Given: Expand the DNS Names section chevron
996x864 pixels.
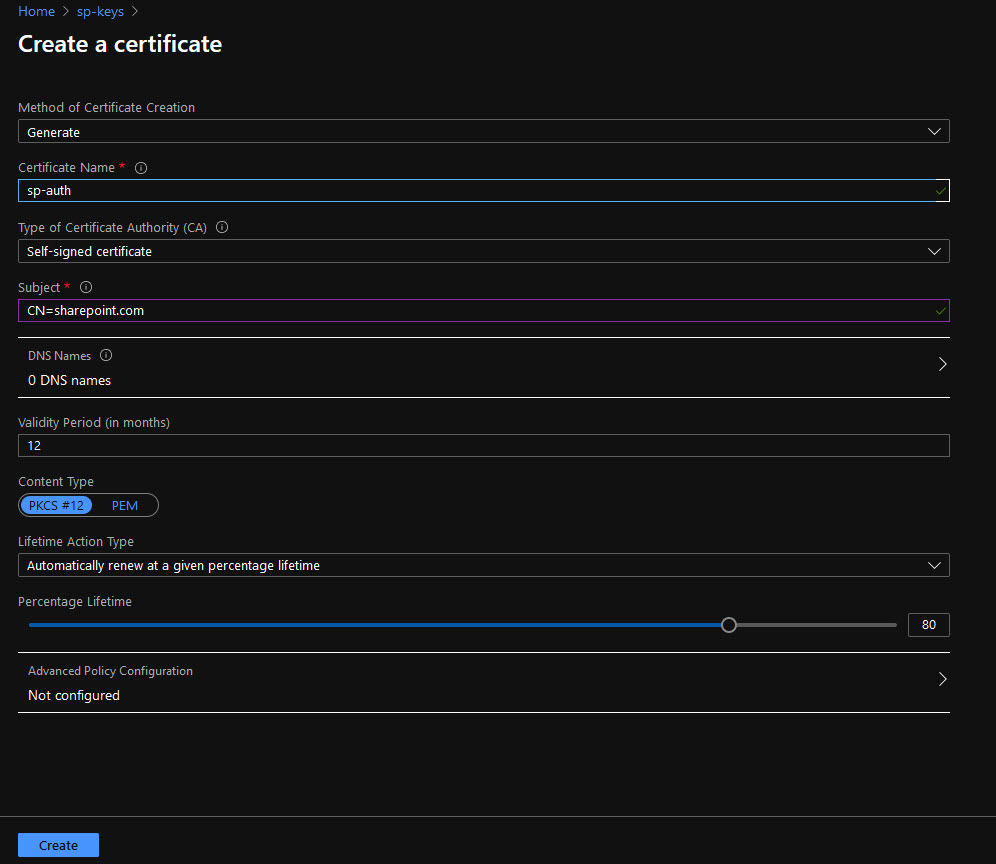Looking at the screenshot, I should 942,365.
